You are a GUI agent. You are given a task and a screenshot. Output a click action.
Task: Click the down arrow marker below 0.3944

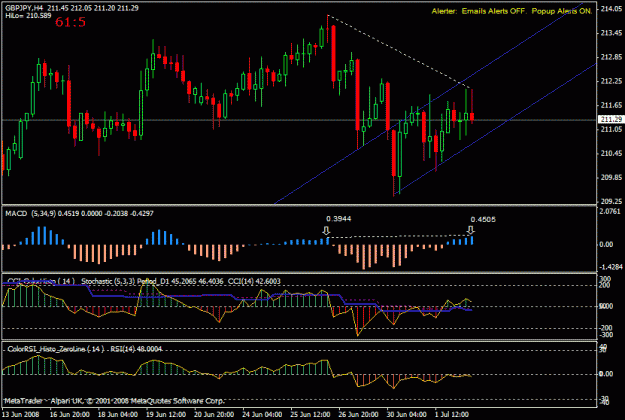coord(326,231)
